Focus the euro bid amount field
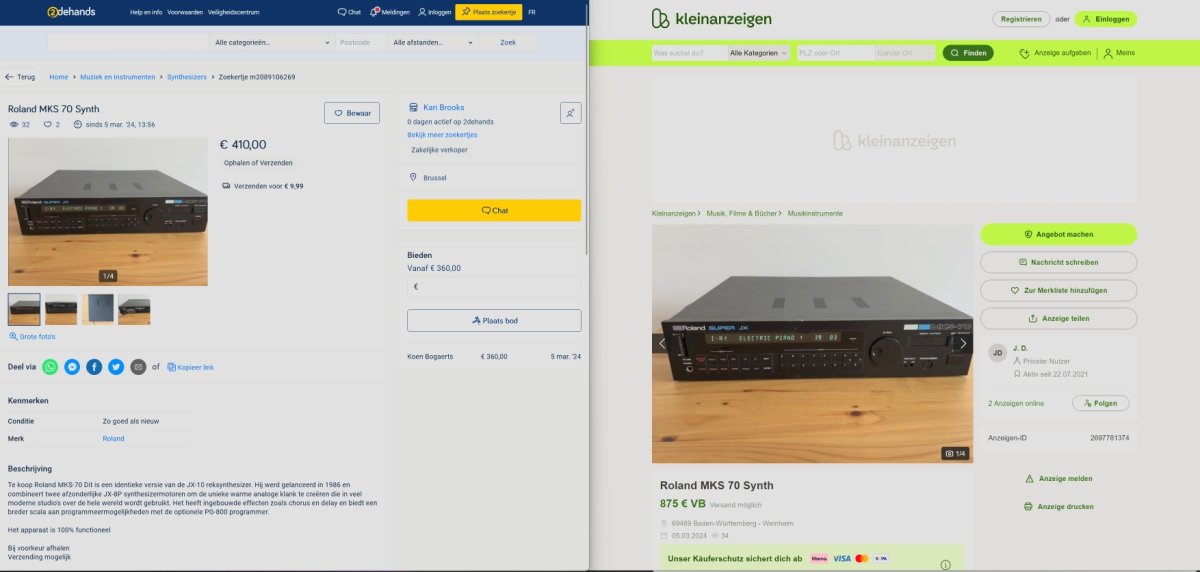The image size is (1200, 572). coord(494,286)
